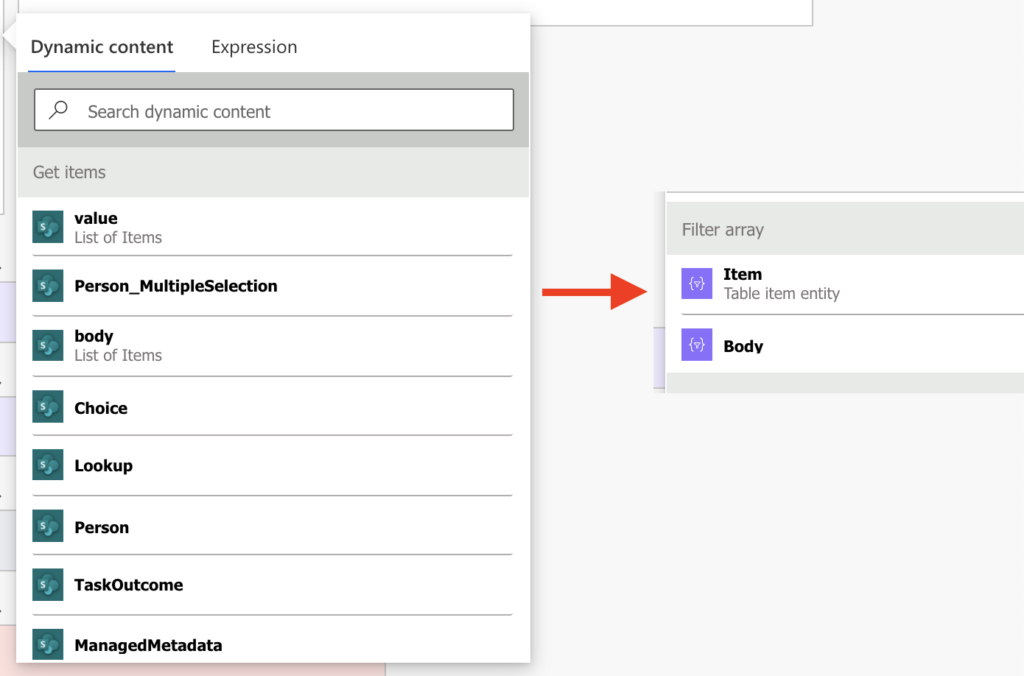Viewport: 1024px width, 676px height.
Task: Click SharePoint icon beside ManagedMetadata
Action: click(x=48, y=644)
